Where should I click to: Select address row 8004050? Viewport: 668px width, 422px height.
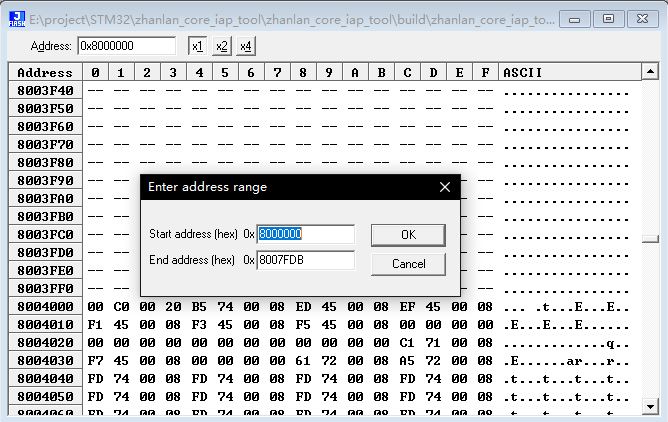pos(45,396)
